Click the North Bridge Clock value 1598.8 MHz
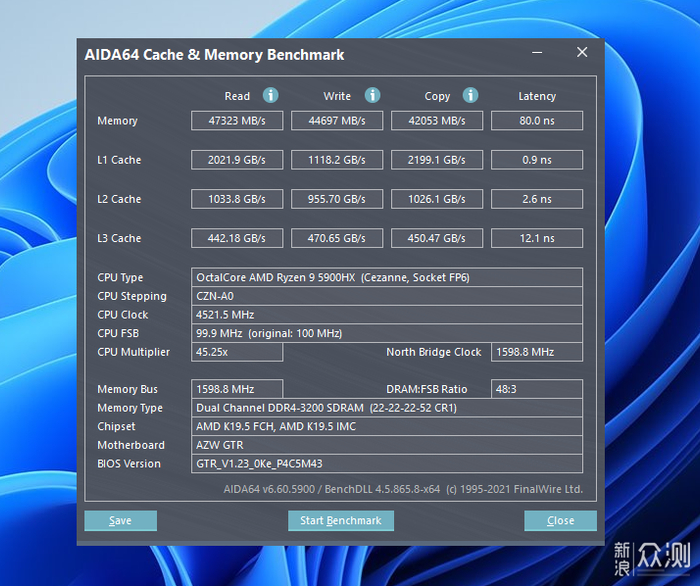Image resolution: width=700 pixels, height=586 pixels. coord(537,352)
